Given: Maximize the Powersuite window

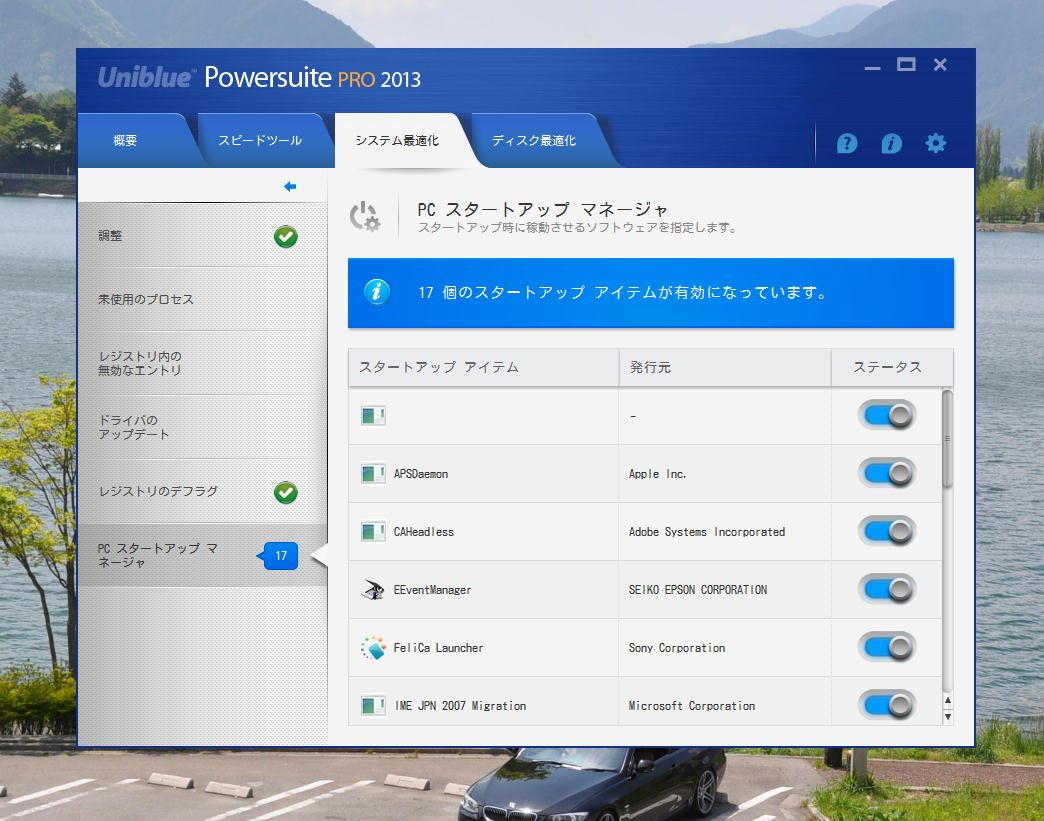Looking at the screenshot, I should (x=906, y=65).
